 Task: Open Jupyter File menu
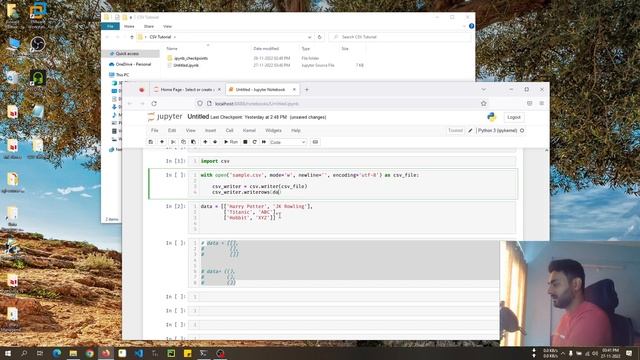[x=154, y=131]
